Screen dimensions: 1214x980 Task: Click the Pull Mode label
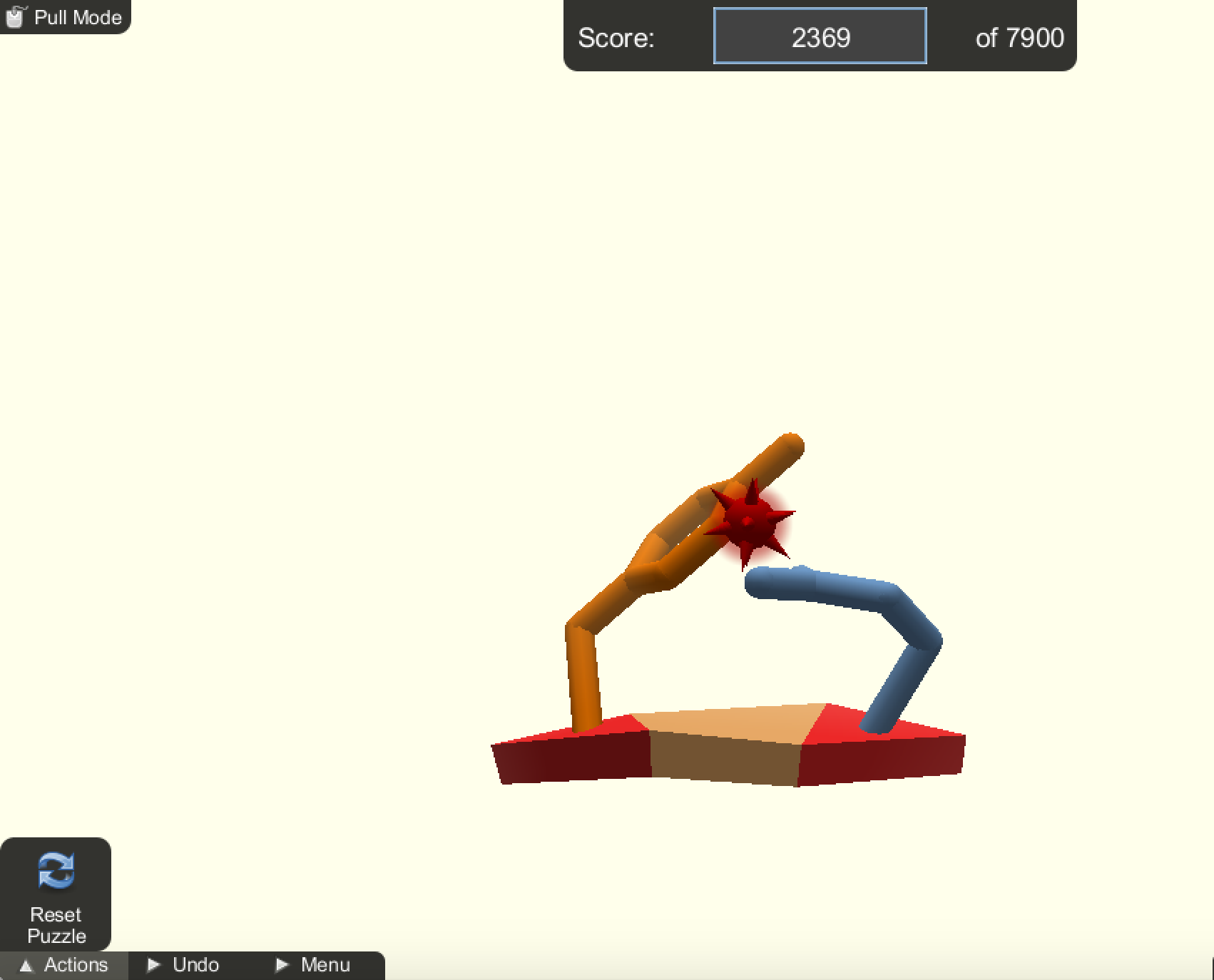click(78, 18)
